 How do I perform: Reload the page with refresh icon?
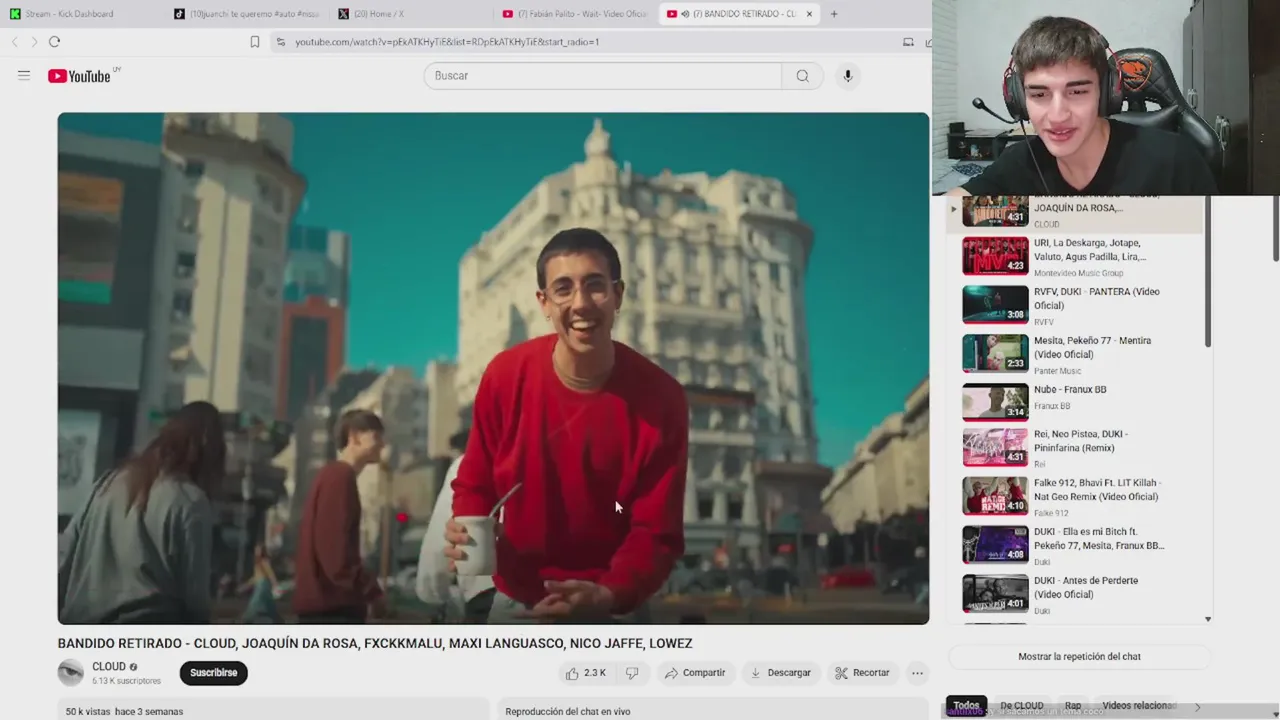point(55,42)
